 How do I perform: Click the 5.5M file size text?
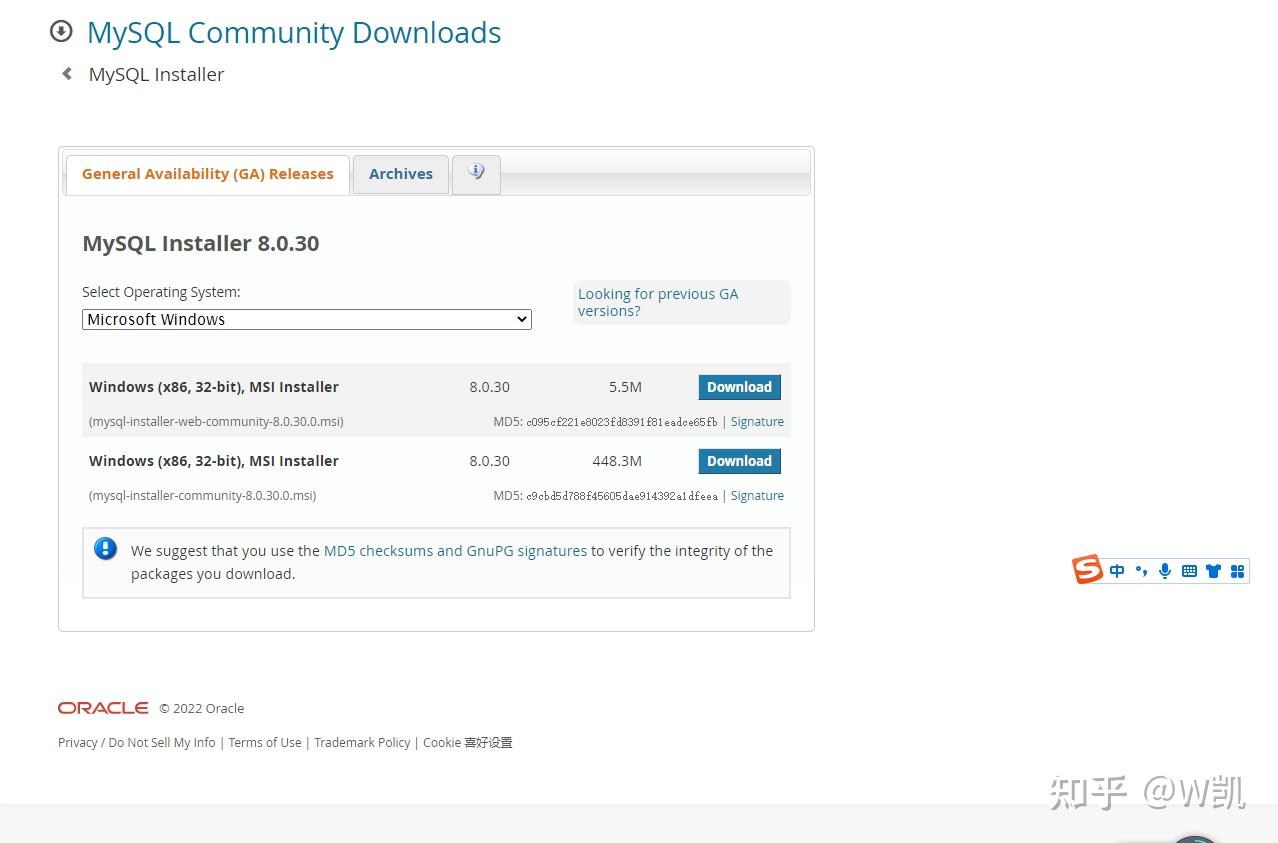625,387
